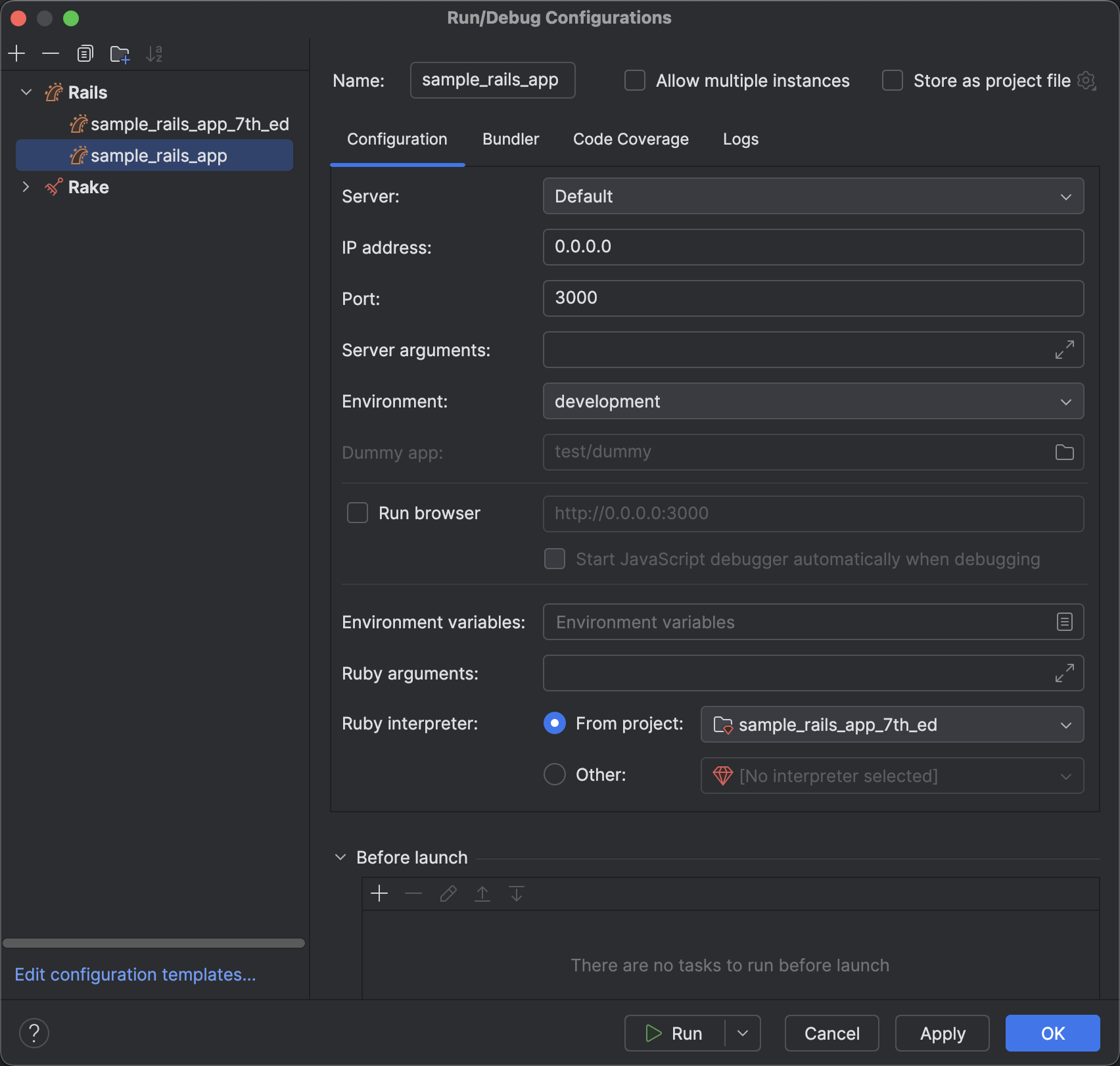Expand the Rake tree node
The height and width of the screenshot is (1066, 1120).
[x=26, y=187]
